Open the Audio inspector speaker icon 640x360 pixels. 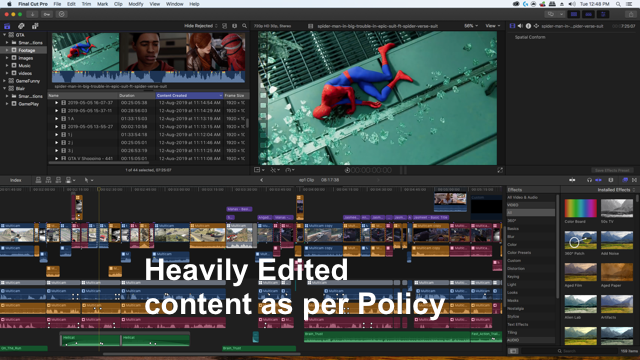[x=520, y=26]
